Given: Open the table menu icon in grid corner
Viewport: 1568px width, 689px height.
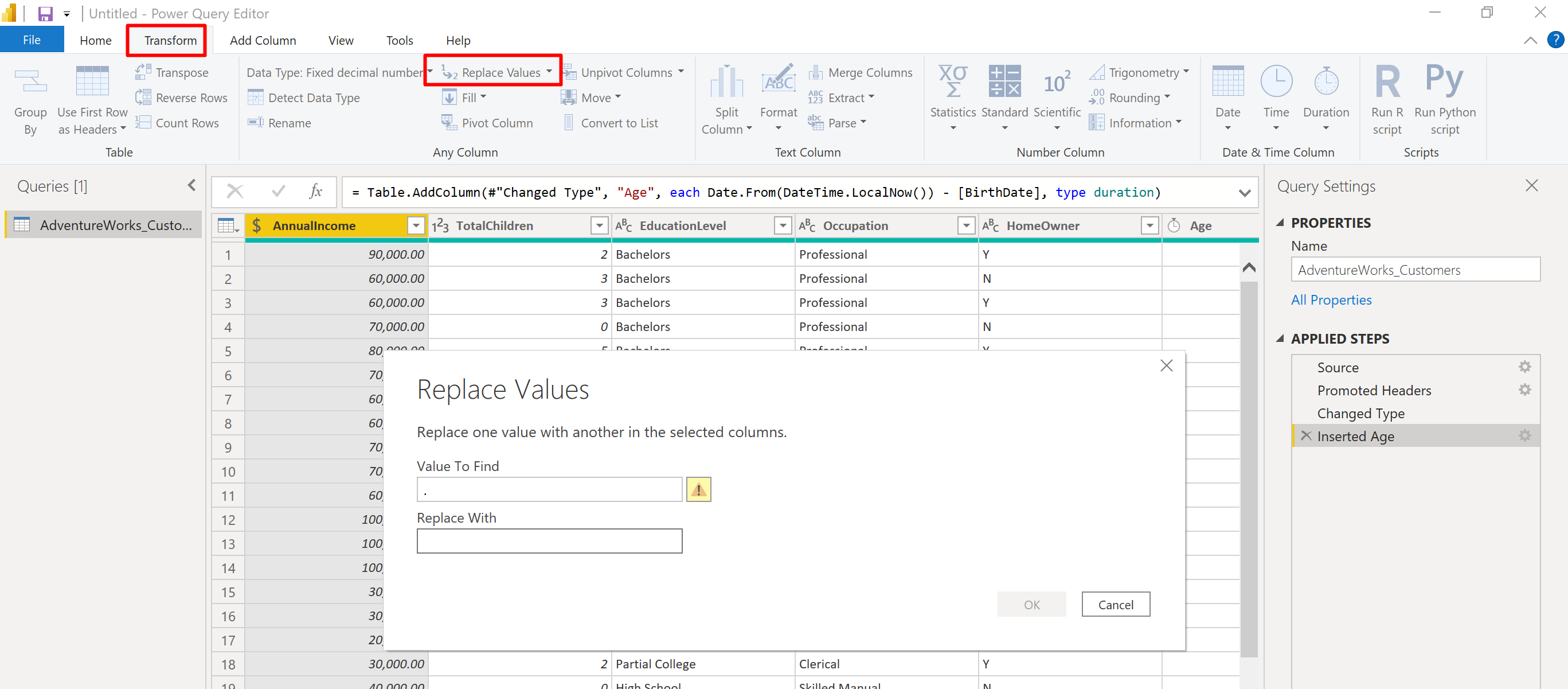Looking at the screenshot, I should tap(228, 225).
